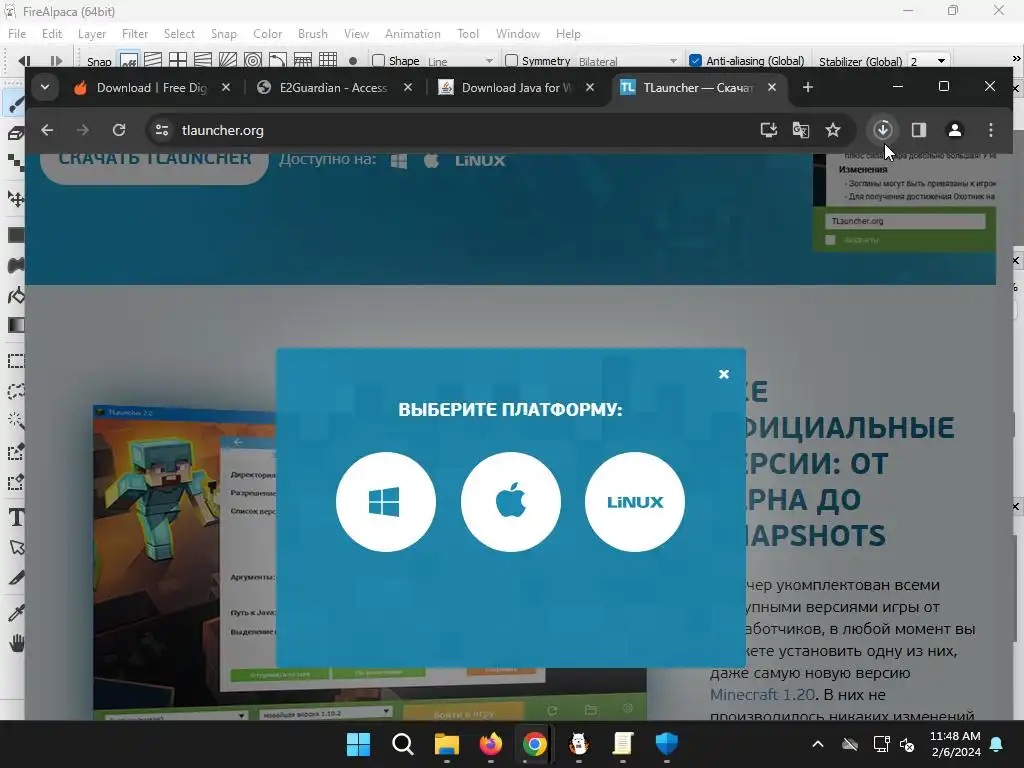Open Firefox from taskbar
The height and width of the screenshot is (768, 1024).
[490, 744]
